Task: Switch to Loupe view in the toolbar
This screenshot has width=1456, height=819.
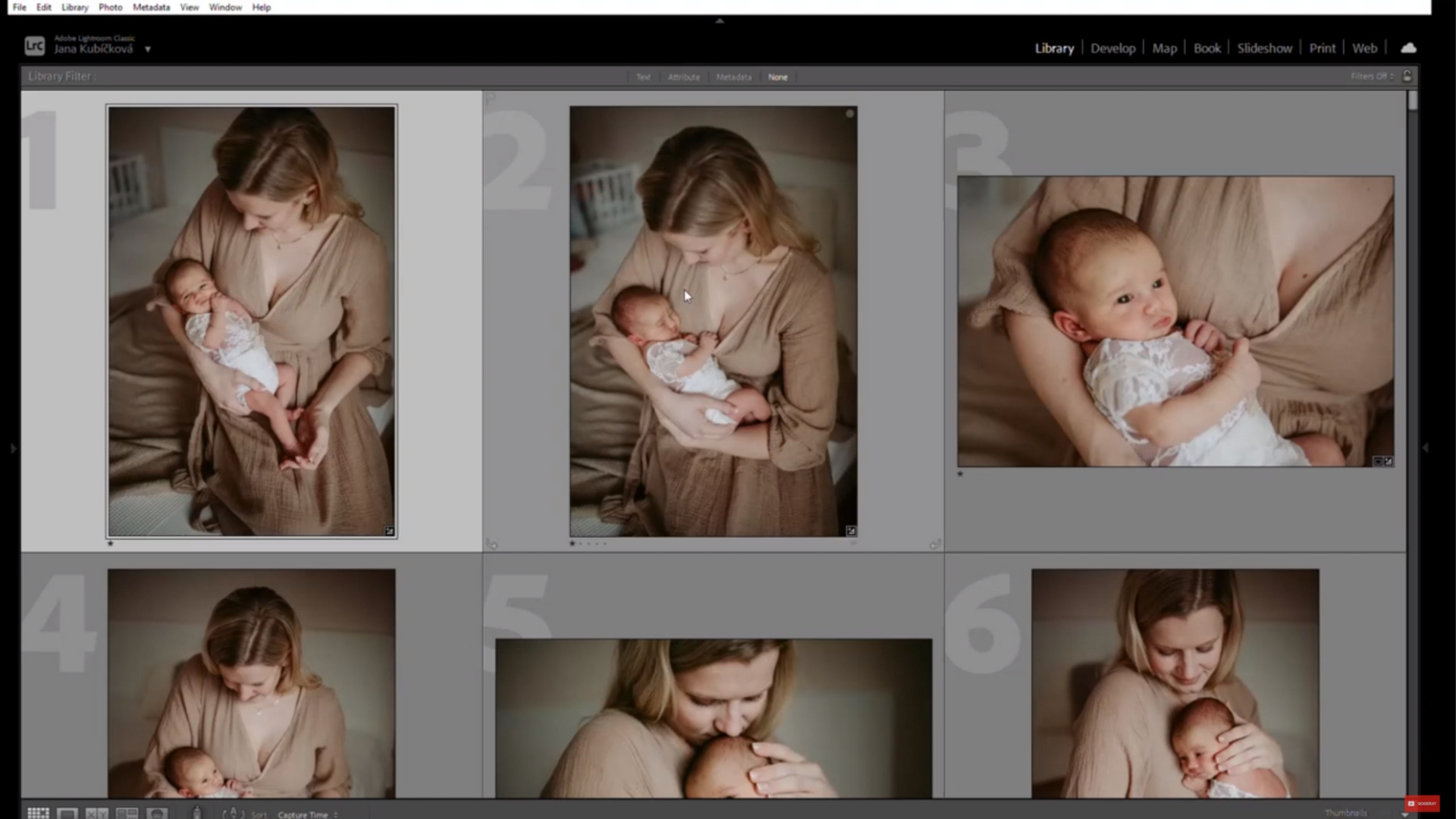Action: click(67, 813)
